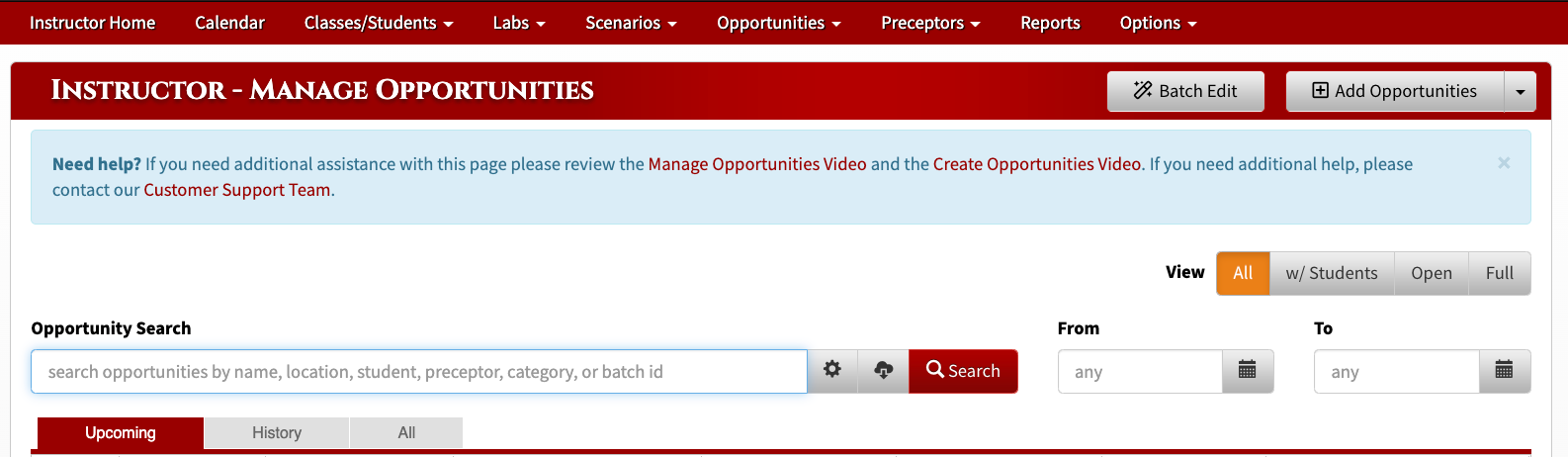
Task: Select the Full view filter
Action: coord(1500,273)
